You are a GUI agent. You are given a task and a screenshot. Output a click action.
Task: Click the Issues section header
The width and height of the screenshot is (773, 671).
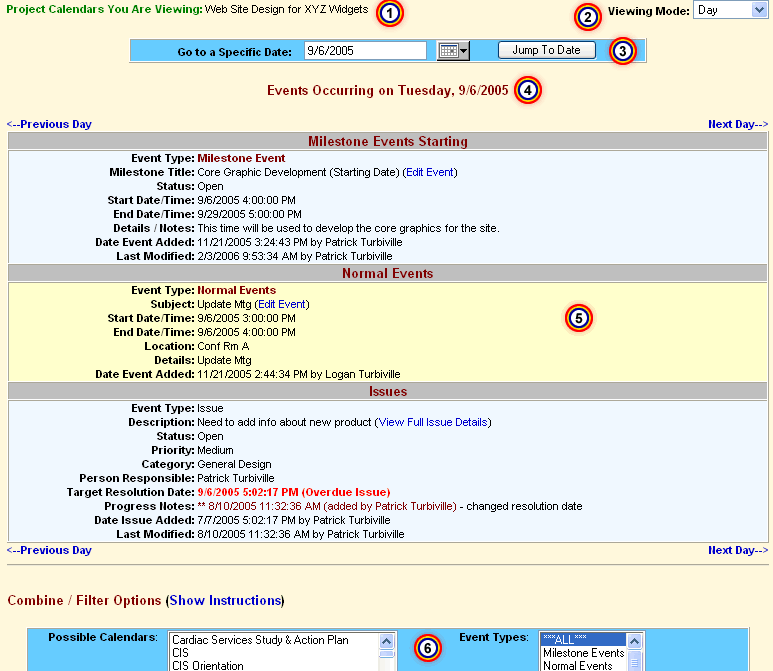tap(388, 391)
